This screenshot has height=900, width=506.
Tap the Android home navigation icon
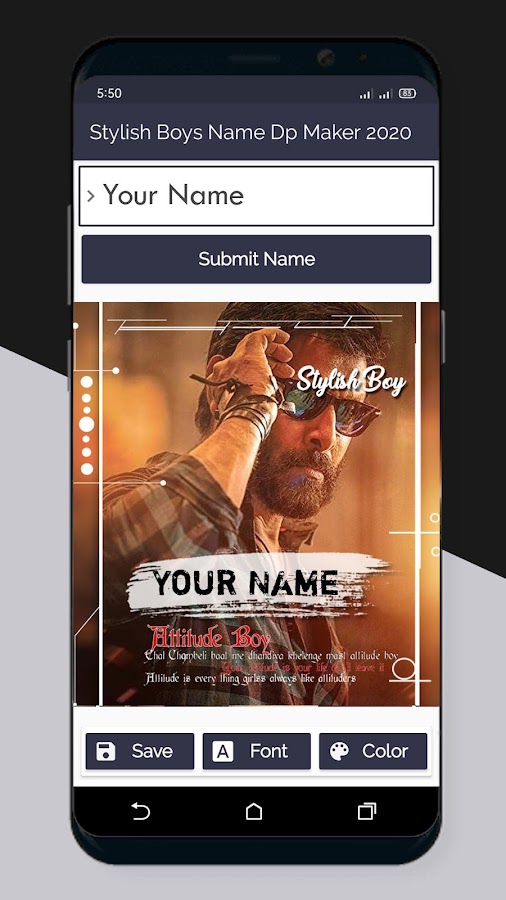point(254,811)
